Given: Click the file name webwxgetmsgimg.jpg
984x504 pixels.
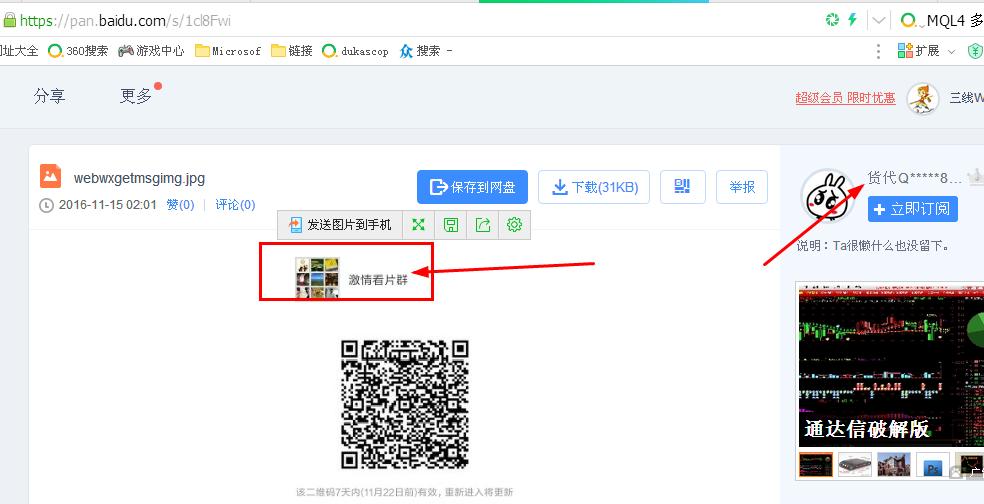Looking at the screenshot, I should click(x=139, y=178).
